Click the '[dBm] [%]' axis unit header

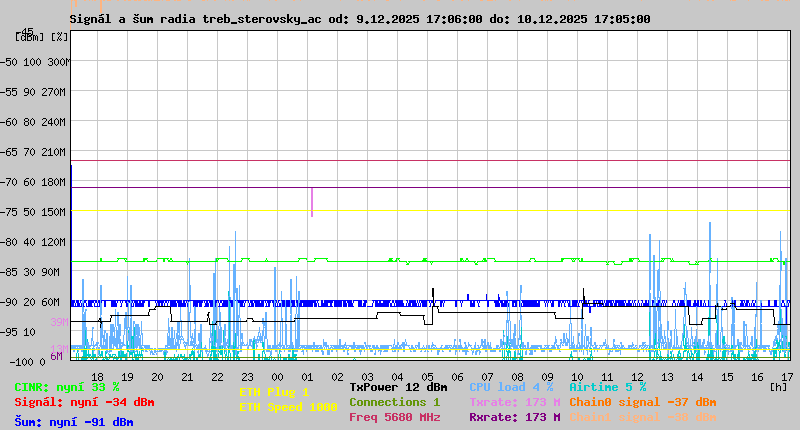tap(42, 37)
